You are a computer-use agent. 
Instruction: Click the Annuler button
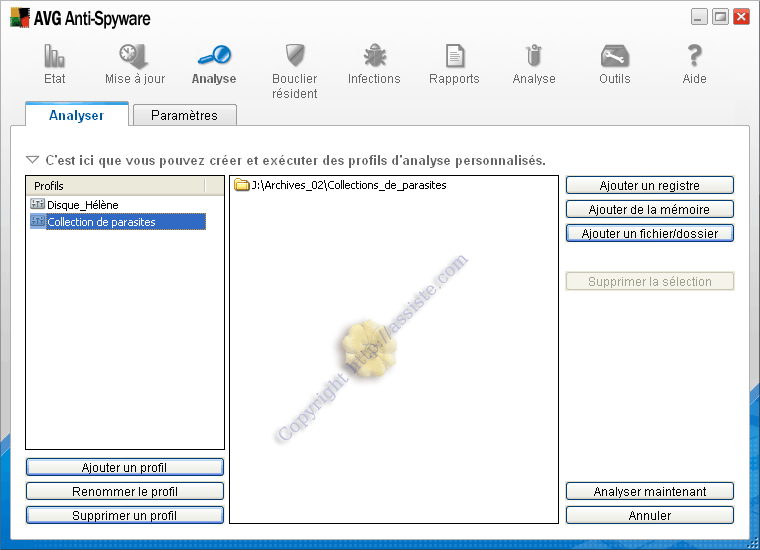point(649,515)
